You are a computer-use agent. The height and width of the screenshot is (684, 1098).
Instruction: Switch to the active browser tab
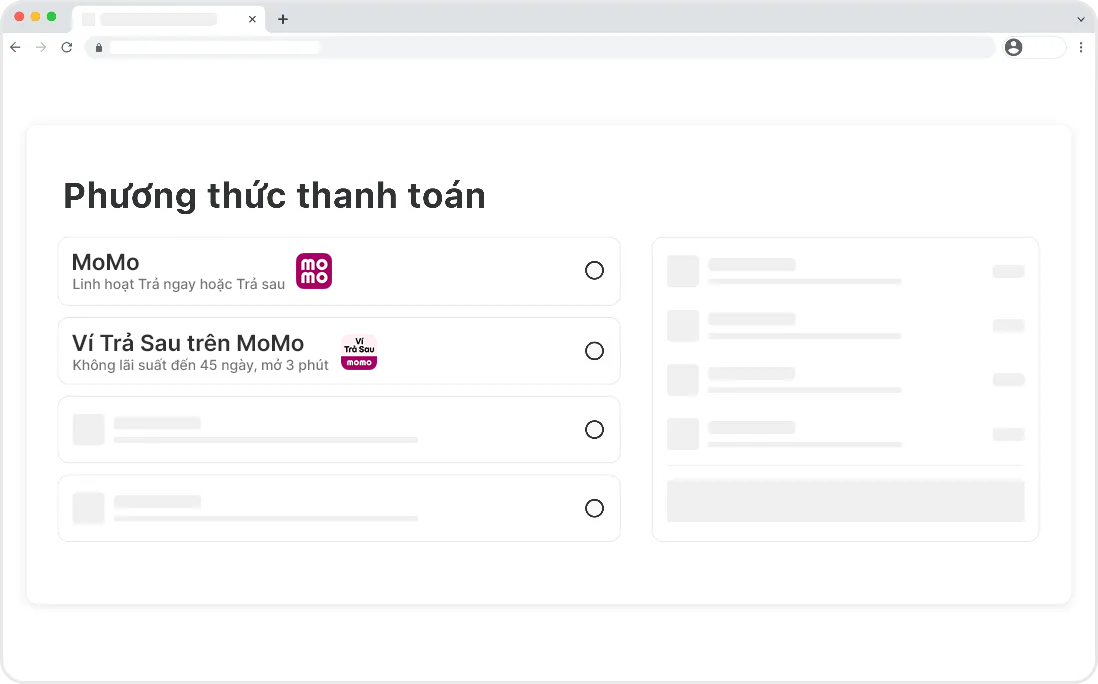(x=160, y=19)
